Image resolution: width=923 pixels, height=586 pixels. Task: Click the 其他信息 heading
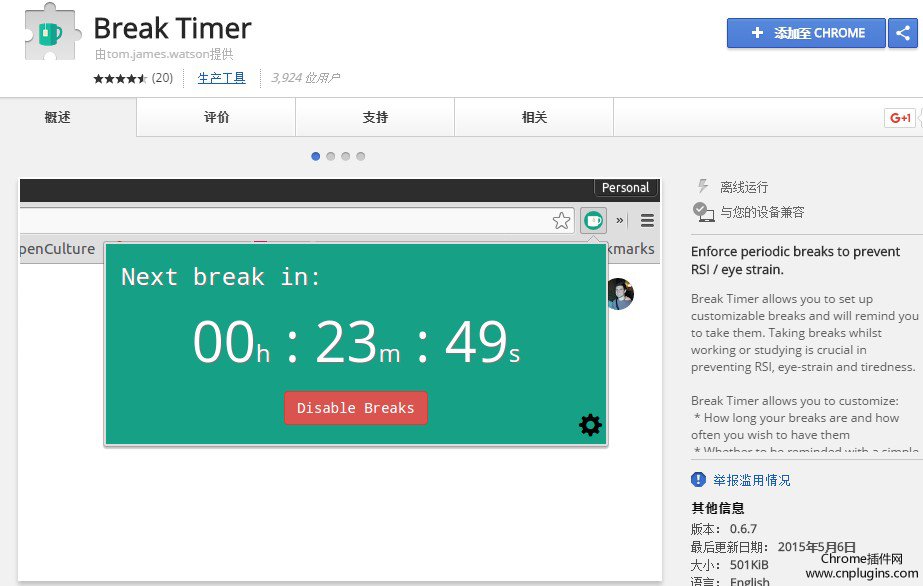click(x=718, y=508)
